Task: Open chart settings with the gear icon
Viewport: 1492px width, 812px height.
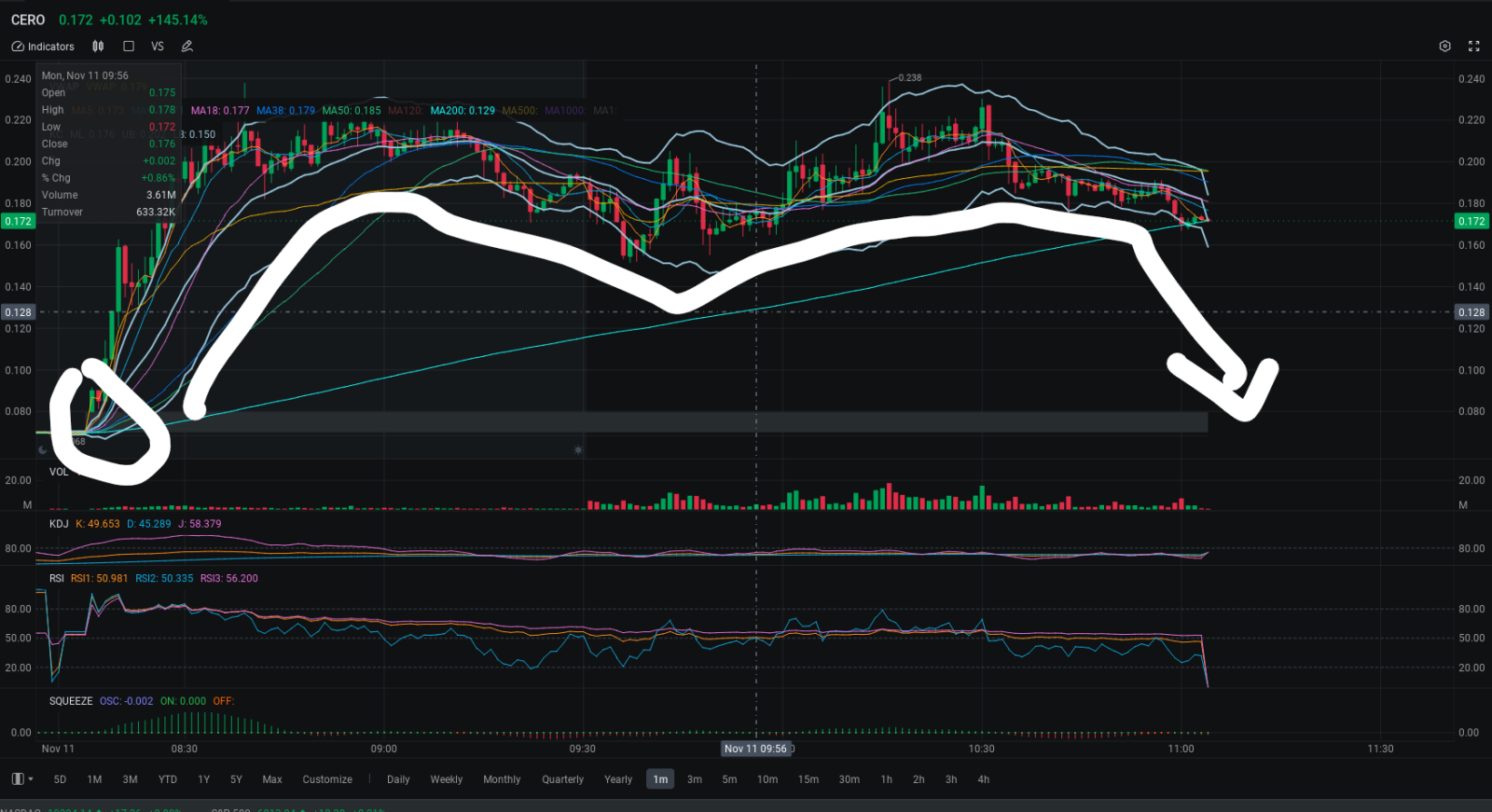Action: pos(1444,47)
